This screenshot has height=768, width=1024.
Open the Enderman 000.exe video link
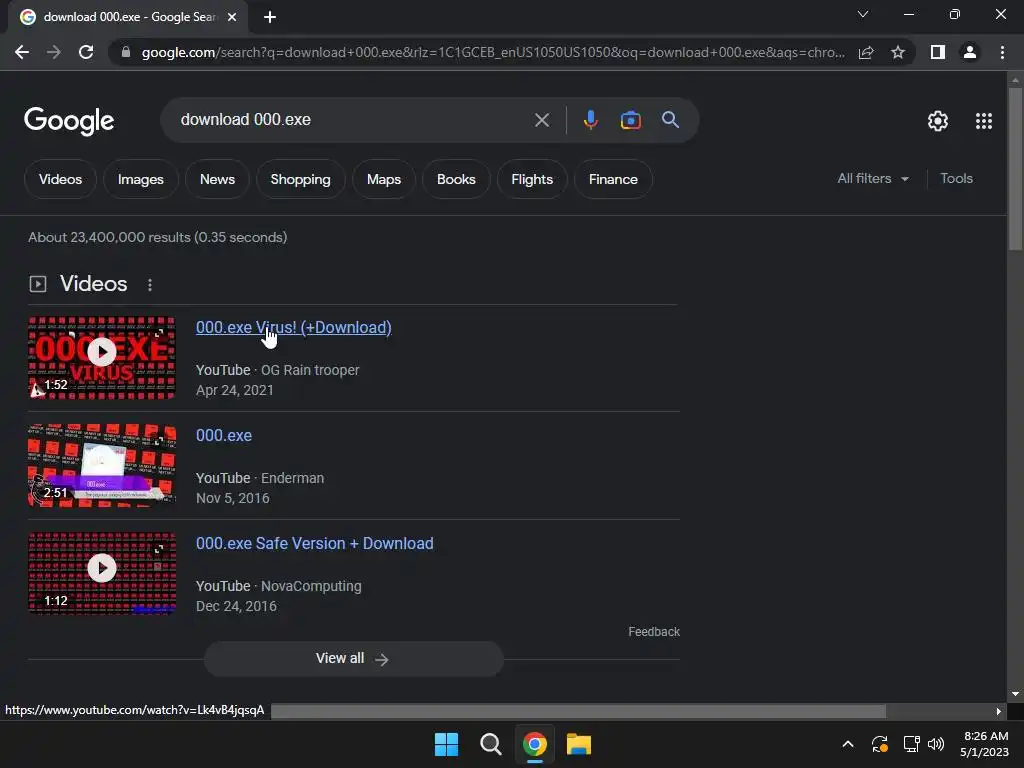[223, 436]
